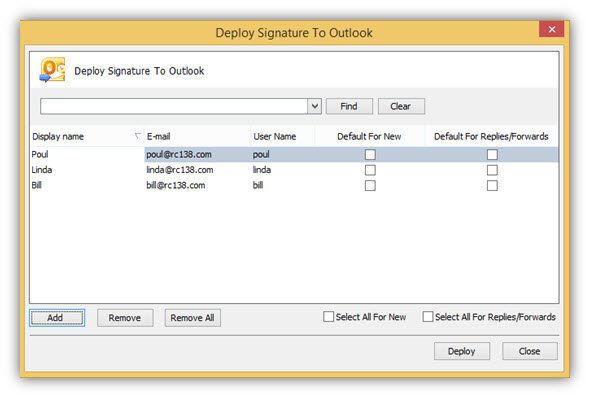
Task: Sort by Display name column header
Action: 87,137
